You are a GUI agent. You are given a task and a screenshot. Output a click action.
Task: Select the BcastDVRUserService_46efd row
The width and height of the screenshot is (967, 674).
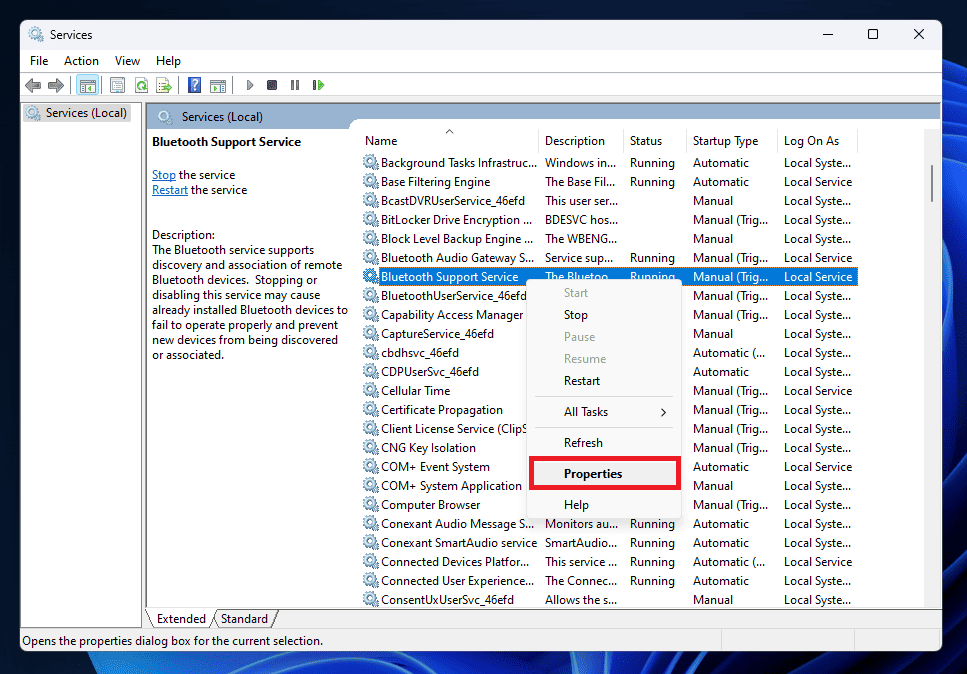(x=609, y=200)
